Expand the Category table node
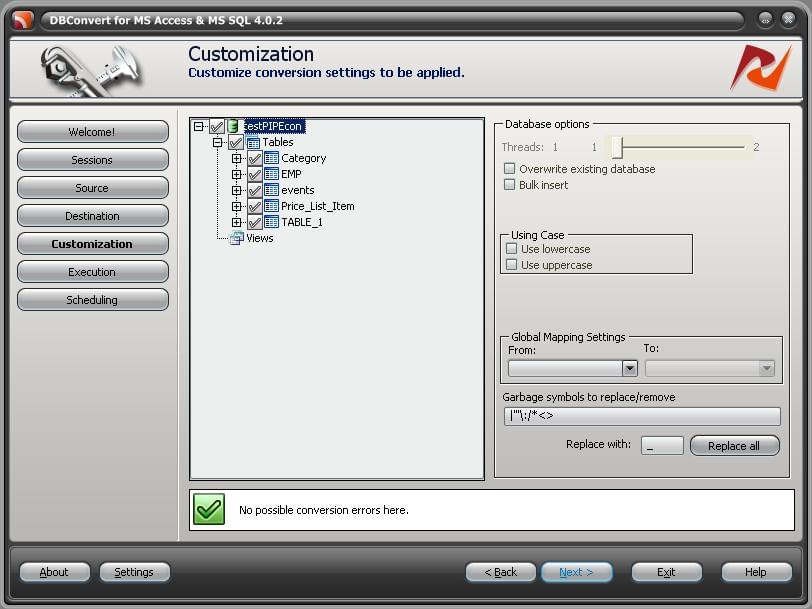Image resolution: width=812 pixels, height=609 pixels. (x=236, y=158)
